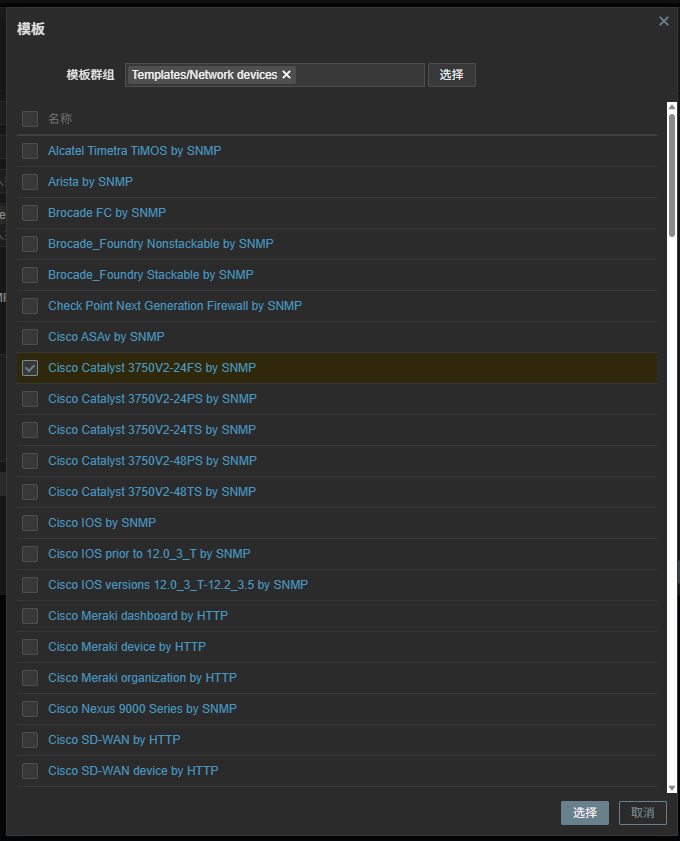Check Cisco IOS by SNMP checkbox
The height and width of the screenshot is (841, 680).
(30, 523)
